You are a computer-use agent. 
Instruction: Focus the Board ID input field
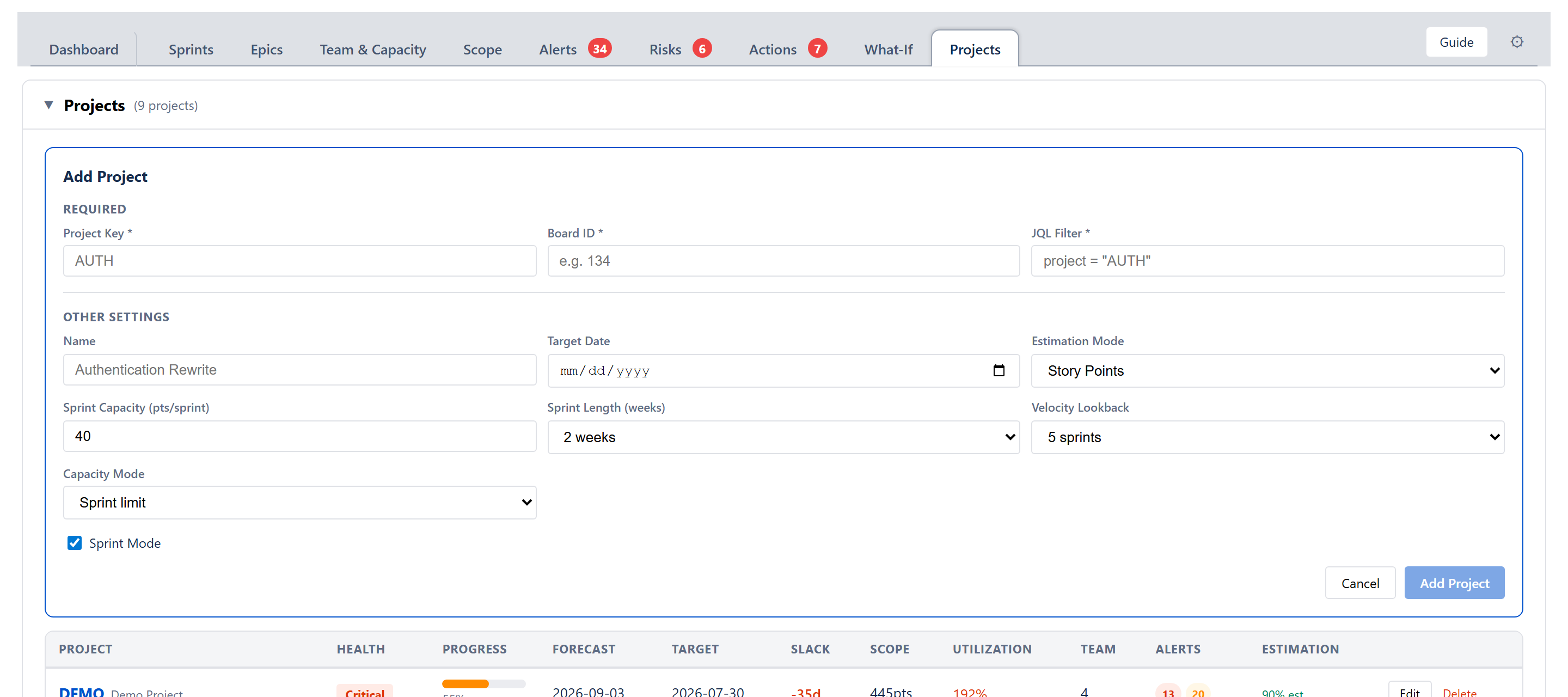tap(783, 260)
